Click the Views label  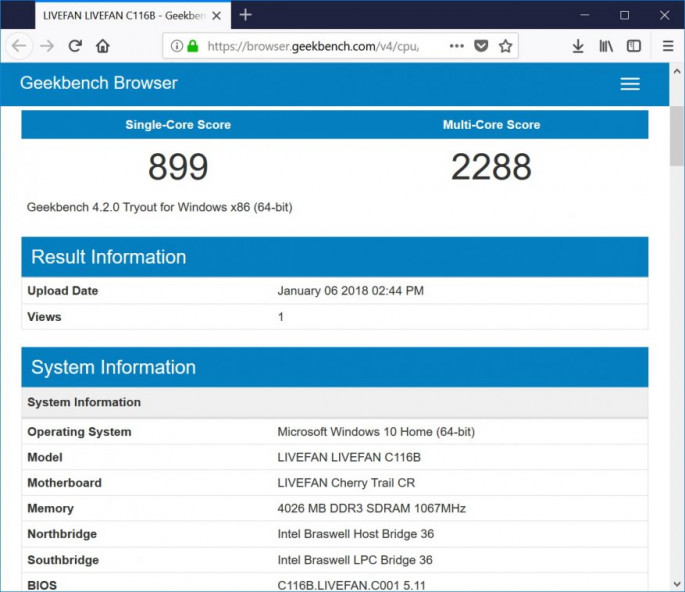coord(44,317)
